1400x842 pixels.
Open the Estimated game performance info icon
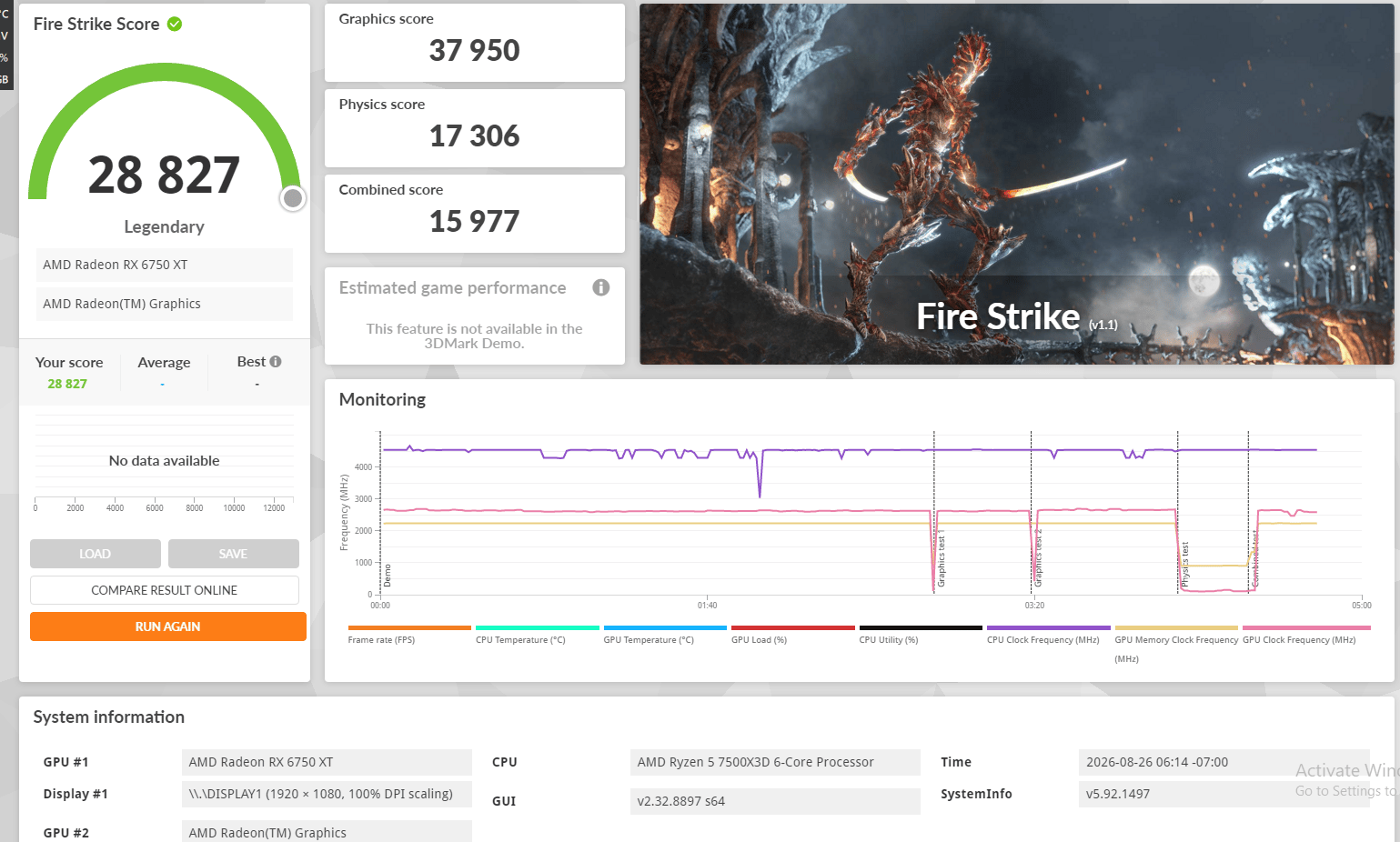601,287
